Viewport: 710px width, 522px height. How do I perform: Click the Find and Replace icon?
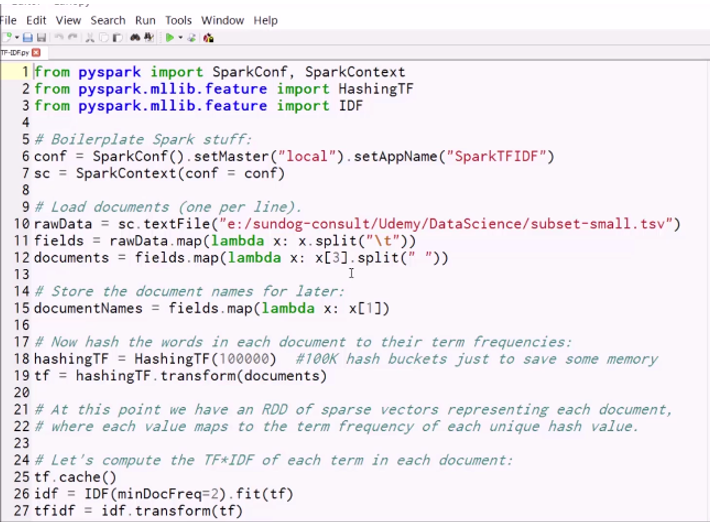pos(149,37)
